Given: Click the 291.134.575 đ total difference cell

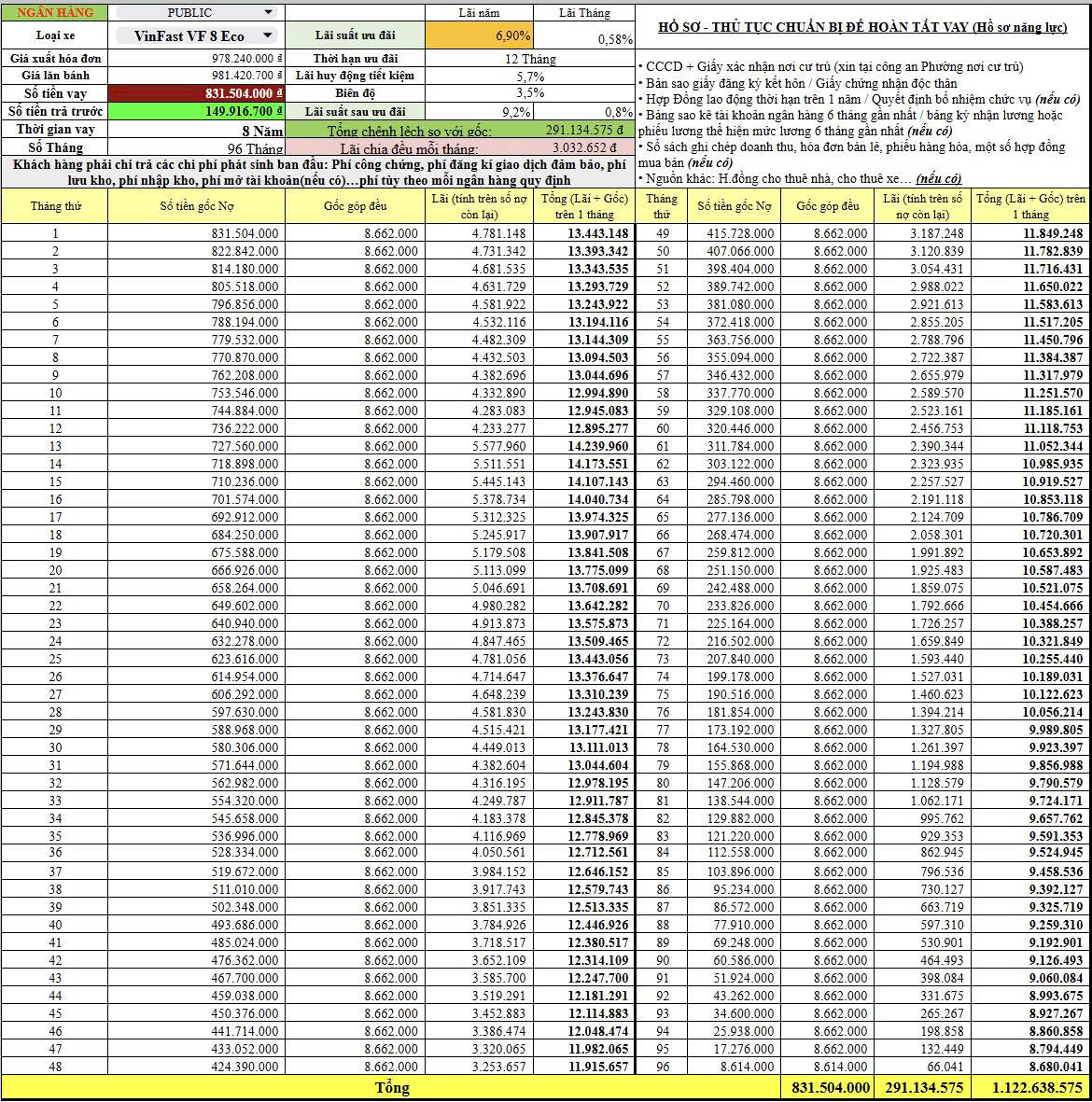Looking at the screenshot, I should click(583, 130).
